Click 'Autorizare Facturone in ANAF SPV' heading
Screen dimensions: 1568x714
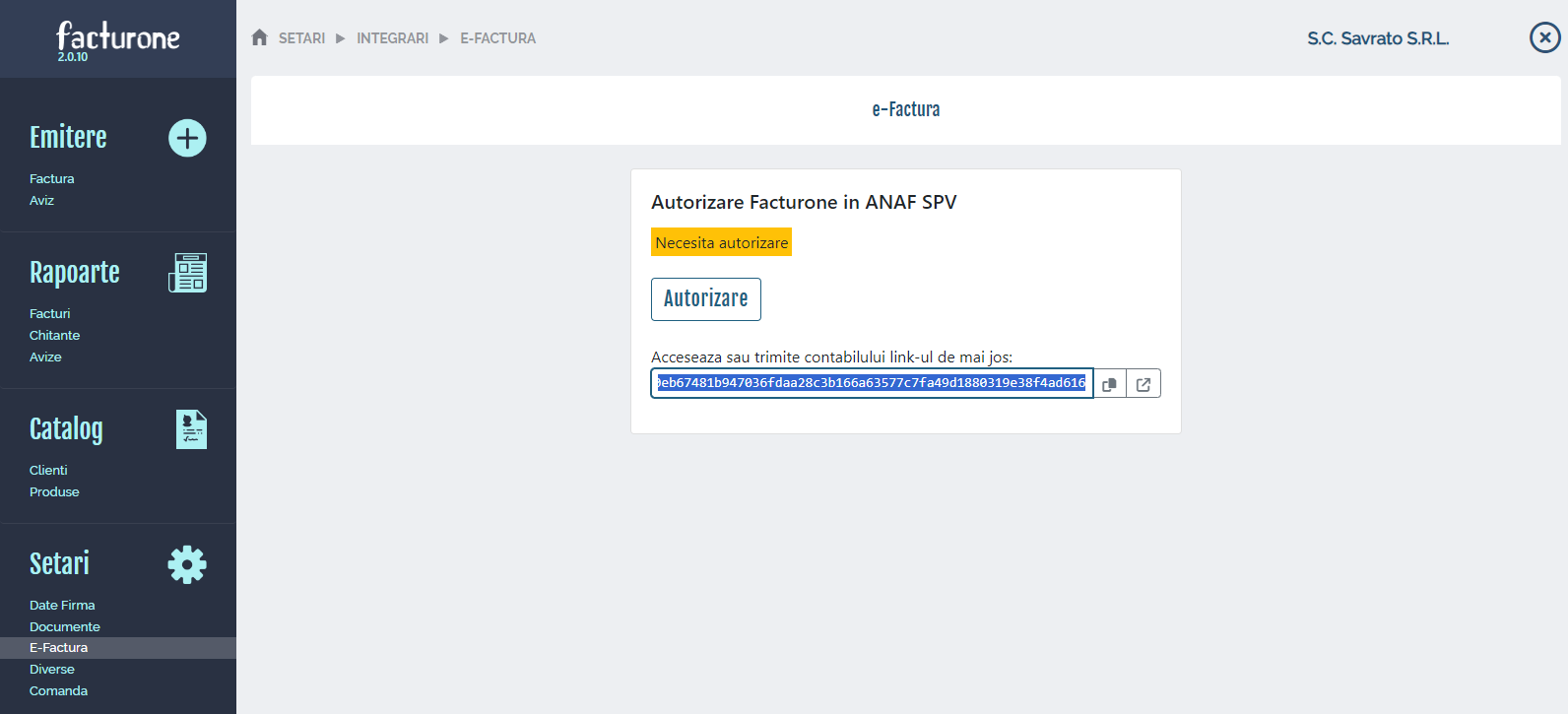pyautogui.click(x=804, y=202)
